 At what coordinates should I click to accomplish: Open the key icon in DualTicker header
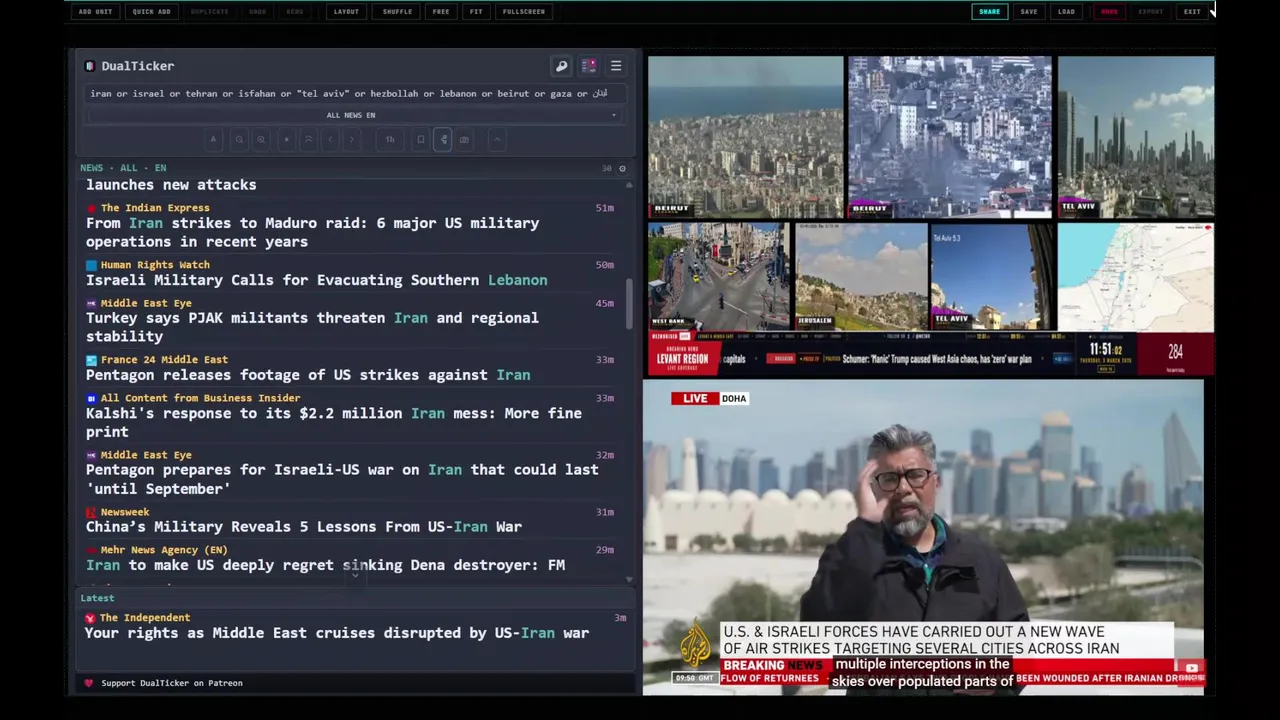[x=561, y=66]
